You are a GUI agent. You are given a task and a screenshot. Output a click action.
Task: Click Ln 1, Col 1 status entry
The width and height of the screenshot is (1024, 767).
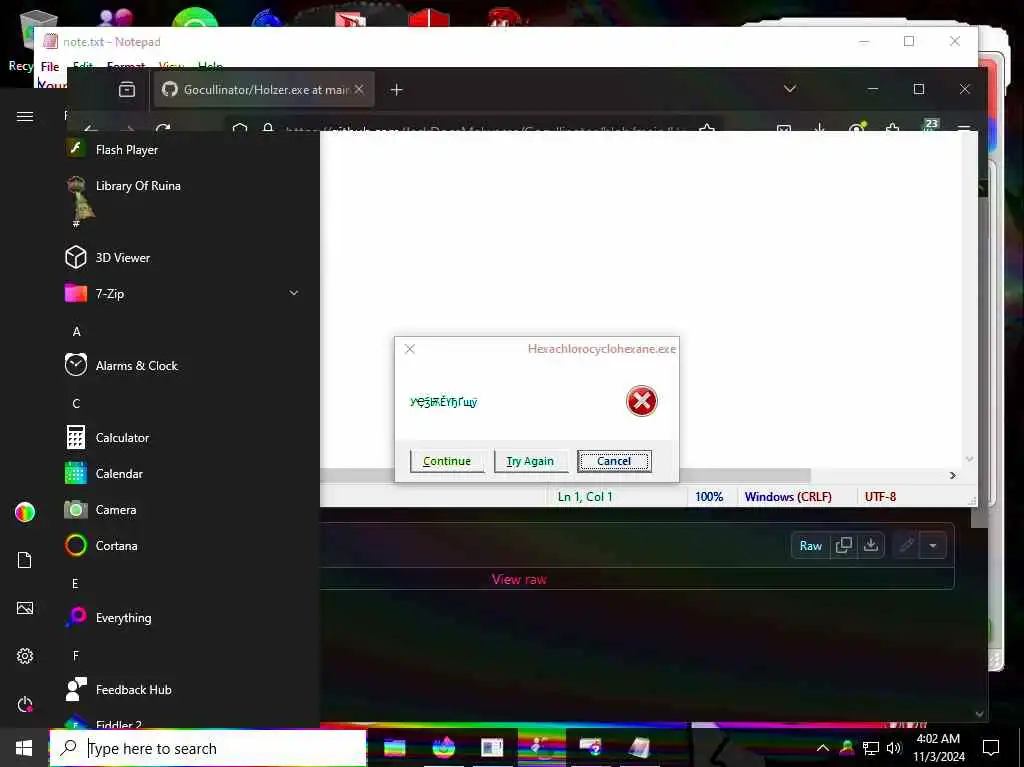click(x=585, y=497)
